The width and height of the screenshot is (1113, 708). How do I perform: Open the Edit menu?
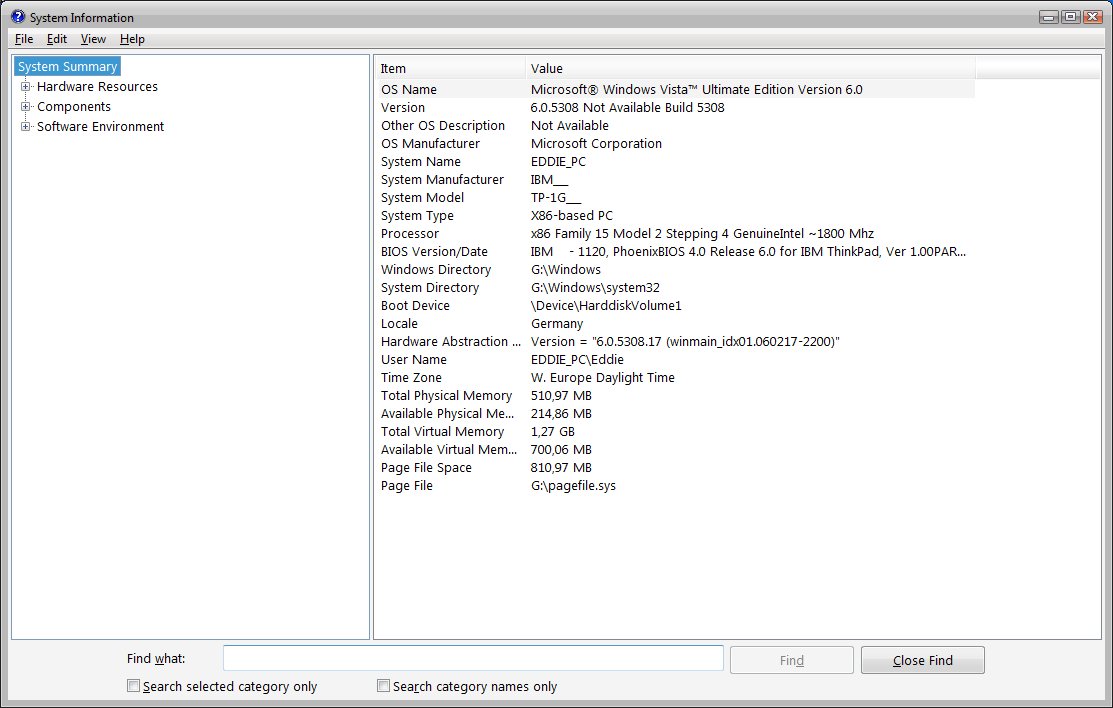point(56,39)
